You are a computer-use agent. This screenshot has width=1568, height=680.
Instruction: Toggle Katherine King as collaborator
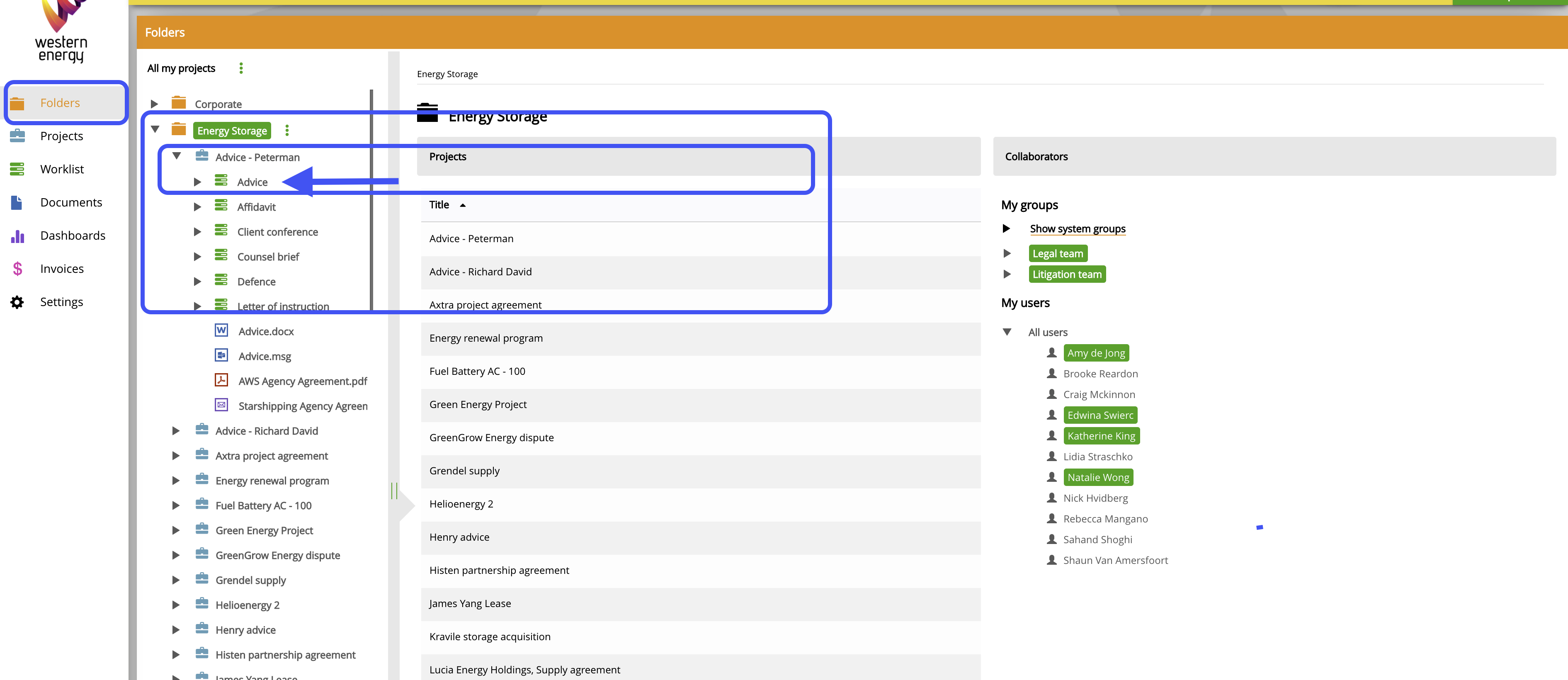click(x=1101, y=436)
